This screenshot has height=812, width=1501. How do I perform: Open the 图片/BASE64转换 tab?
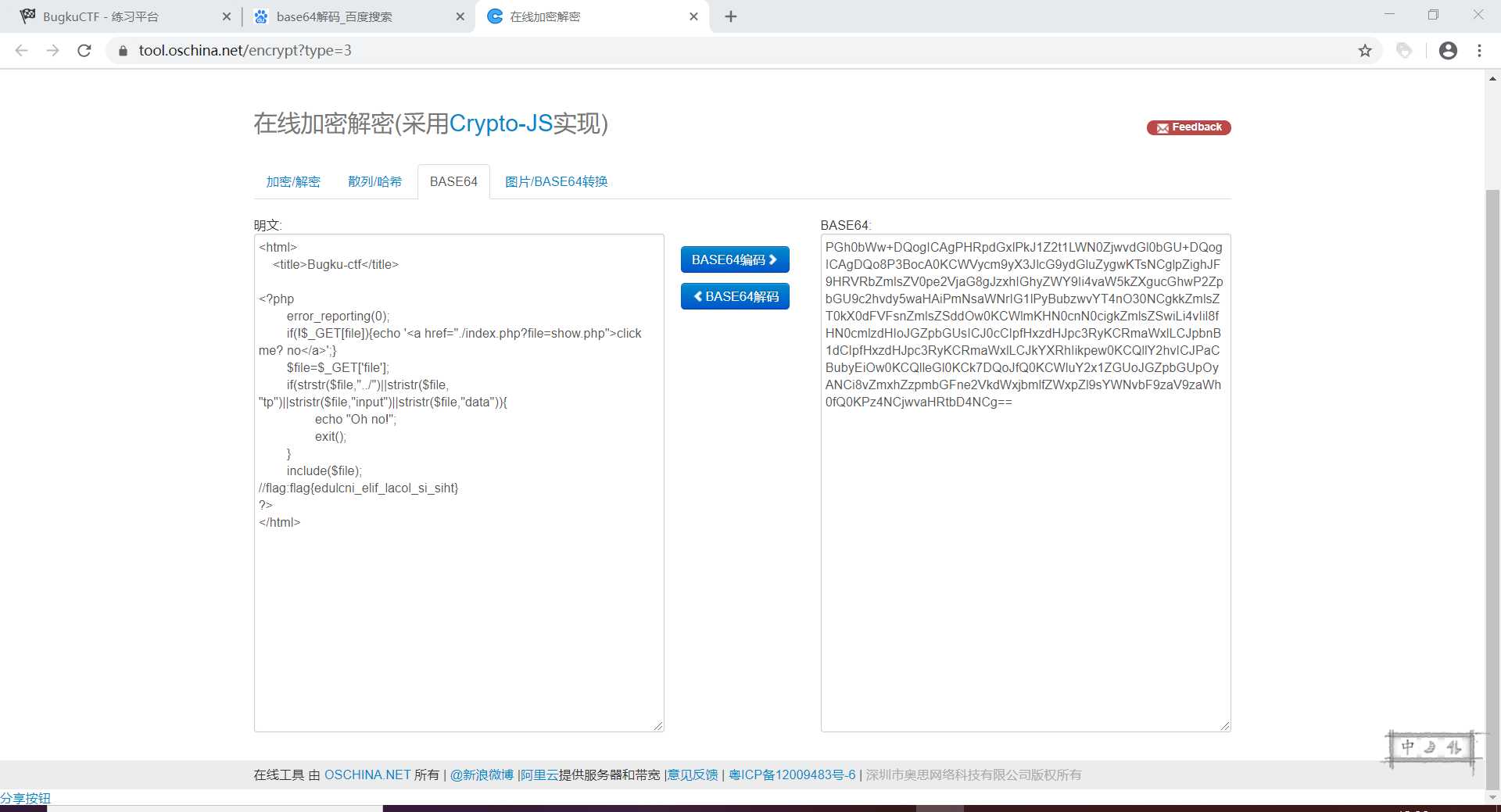pos(556,181)
